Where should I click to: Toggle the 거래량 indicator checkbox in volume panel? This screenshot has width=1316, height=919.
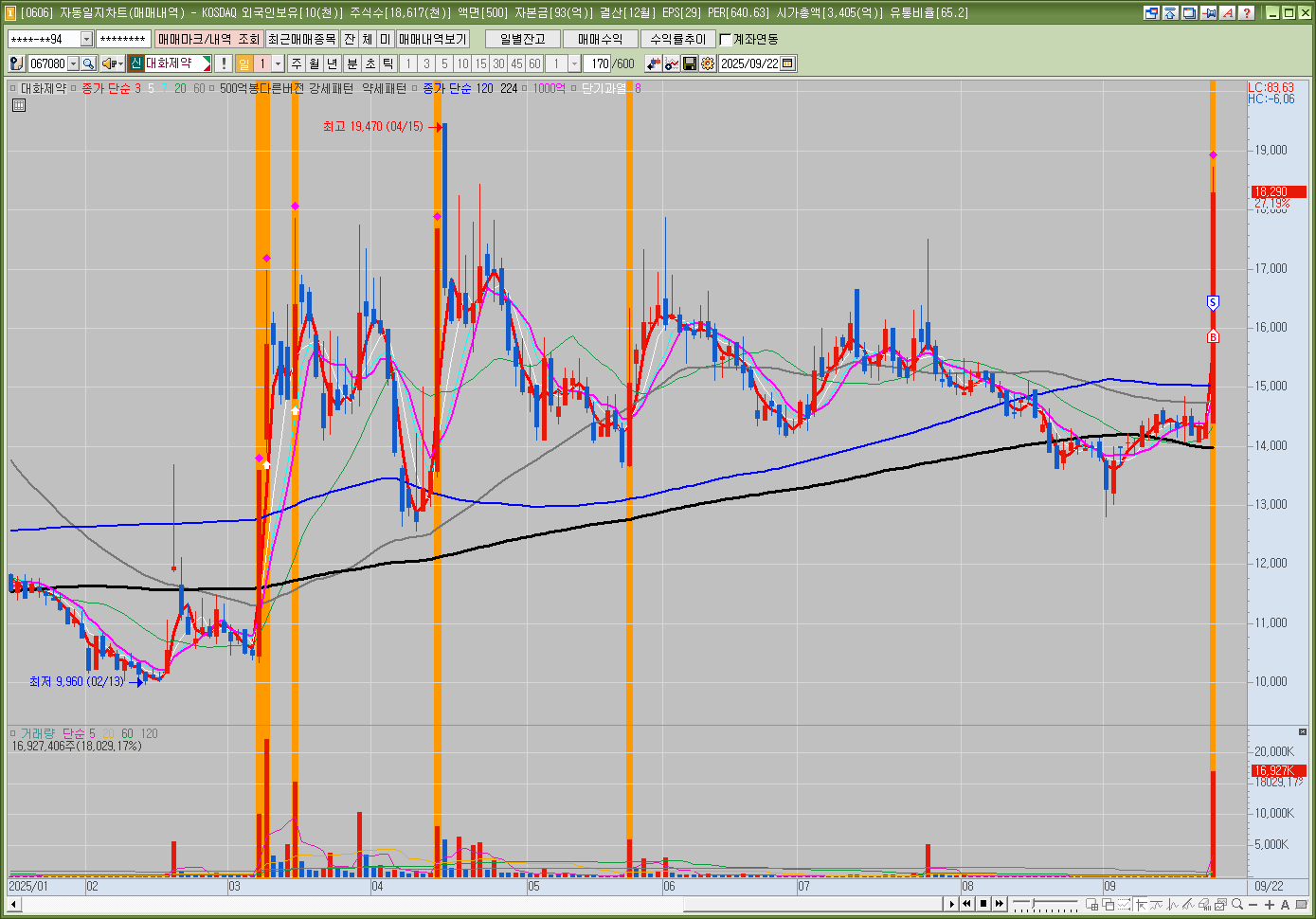point(13,733)
